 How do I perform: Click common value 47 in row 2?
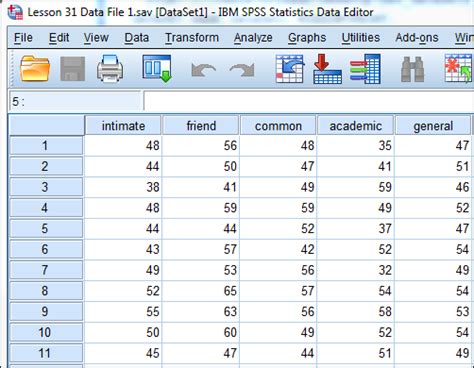tap(278, 166)
